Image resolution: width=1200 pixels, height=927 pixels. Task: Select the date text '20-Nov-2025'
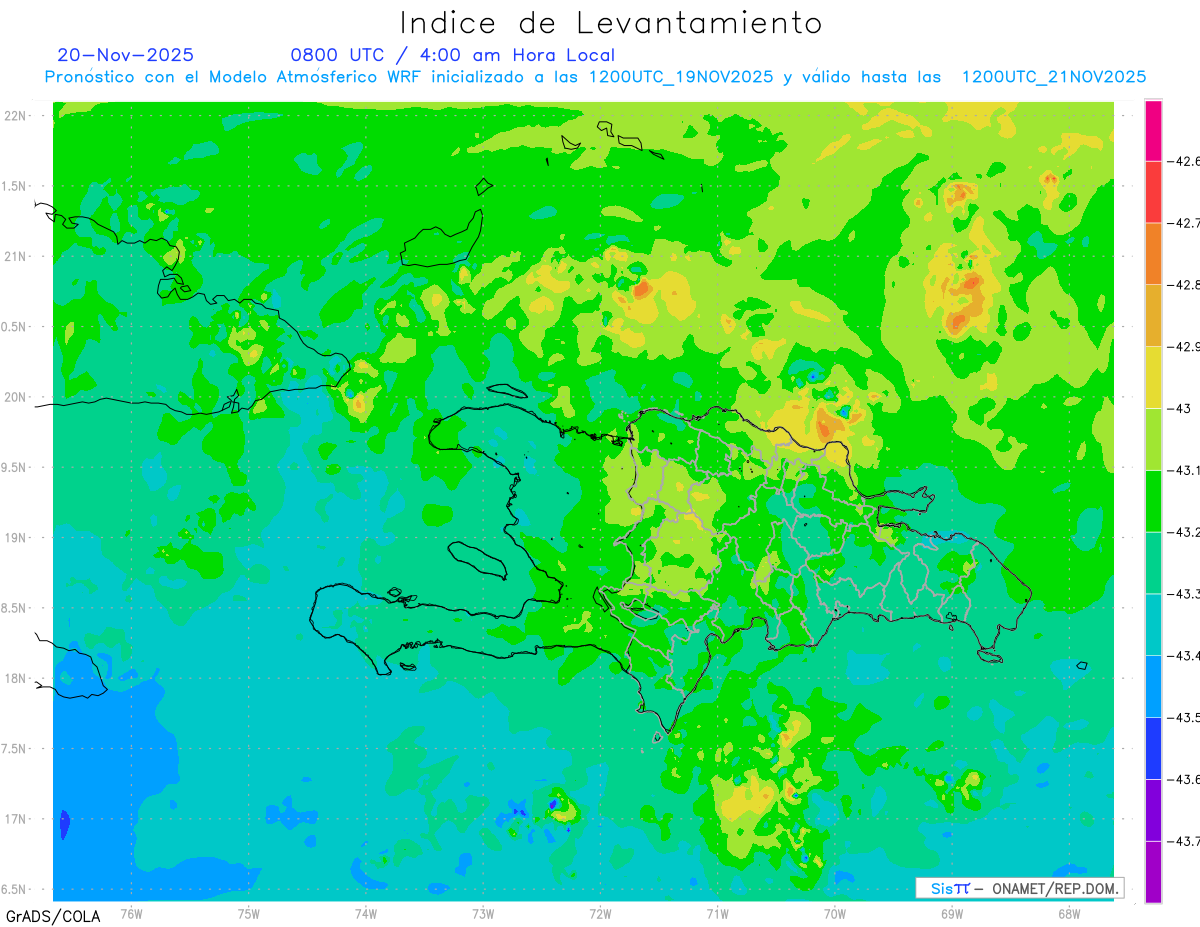126,55
